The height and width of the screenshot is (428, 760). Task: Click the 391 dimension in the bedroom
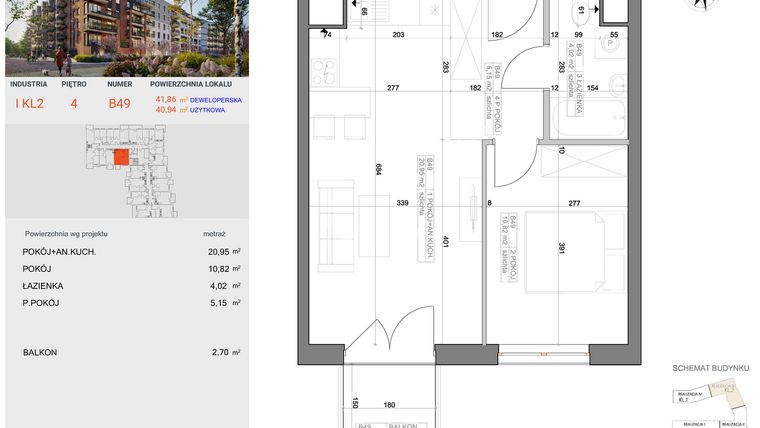pyautogui.click(x=561, y=248)
